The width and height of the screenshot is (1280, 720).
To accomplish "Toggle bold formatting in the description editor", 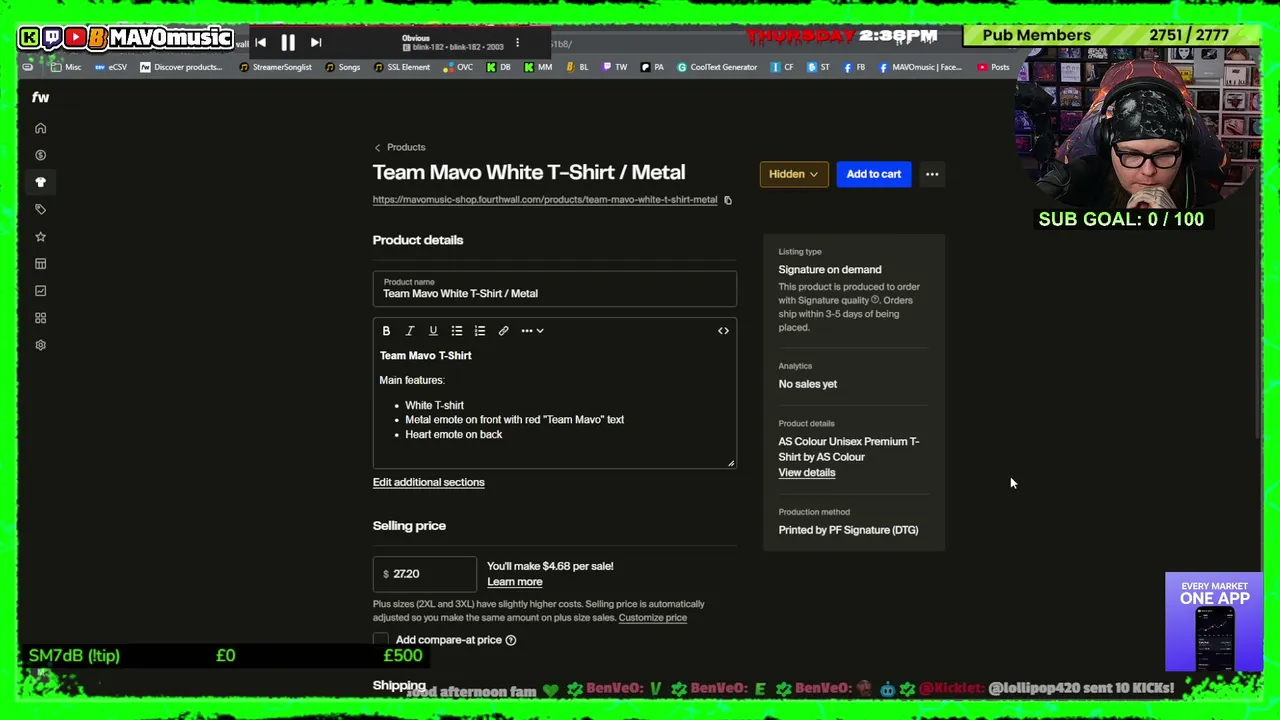I will click(x=386, y=331).
